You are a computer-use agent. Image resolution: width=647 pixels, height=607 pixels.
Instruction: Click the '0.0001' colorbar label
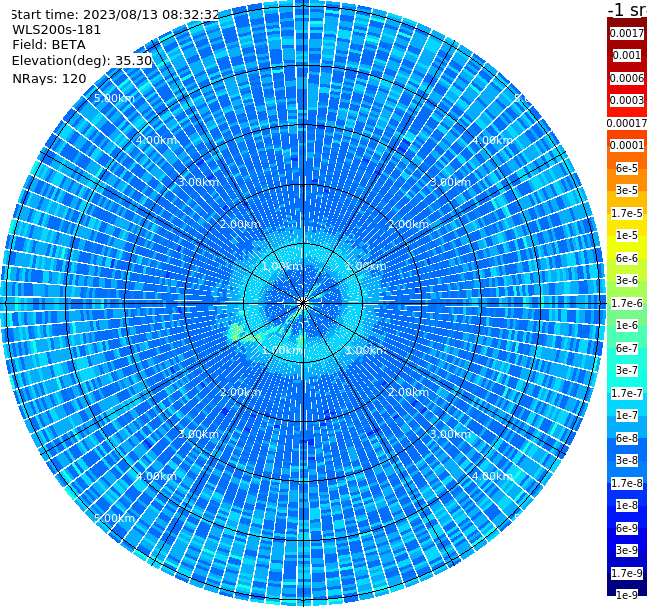pos(627,145)
